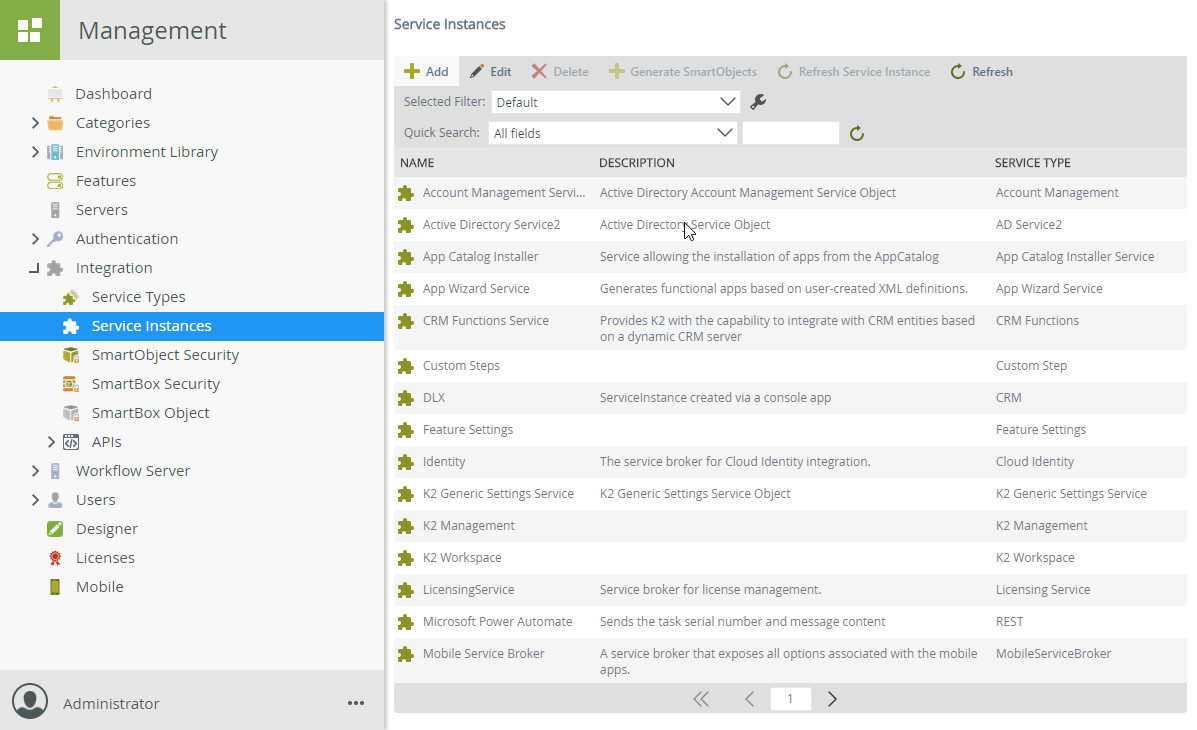The width and height of the screenshot is (1197, 730).
Task: Click the Administrator avatar icon
Action: click(30, 701)
